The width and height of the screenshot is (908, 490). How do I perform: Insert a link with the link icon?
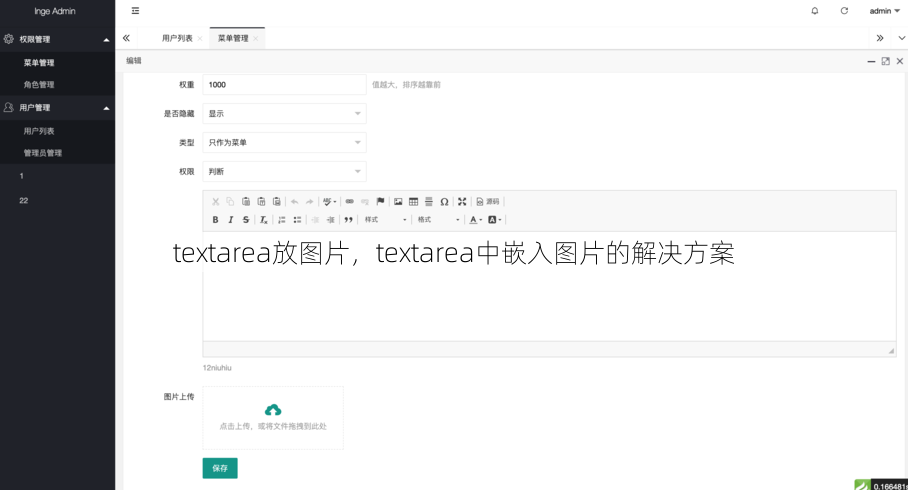point(350,202)
